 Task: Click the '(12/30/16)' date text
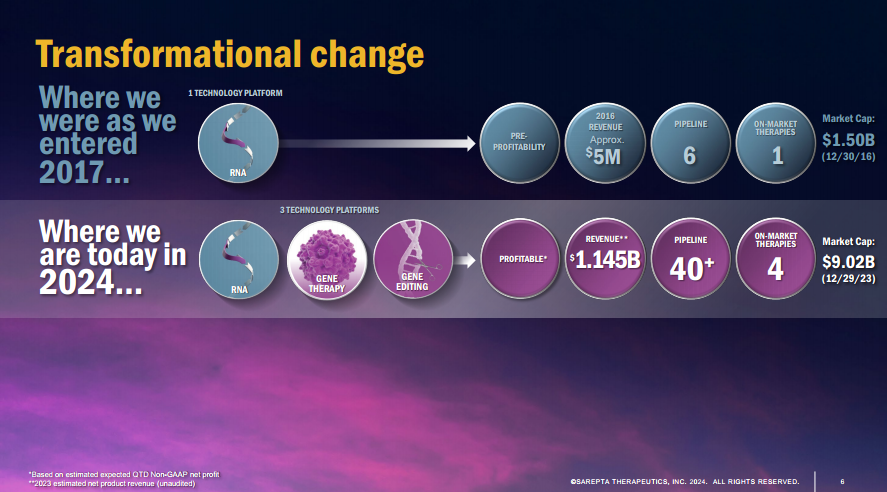[849, 157]
